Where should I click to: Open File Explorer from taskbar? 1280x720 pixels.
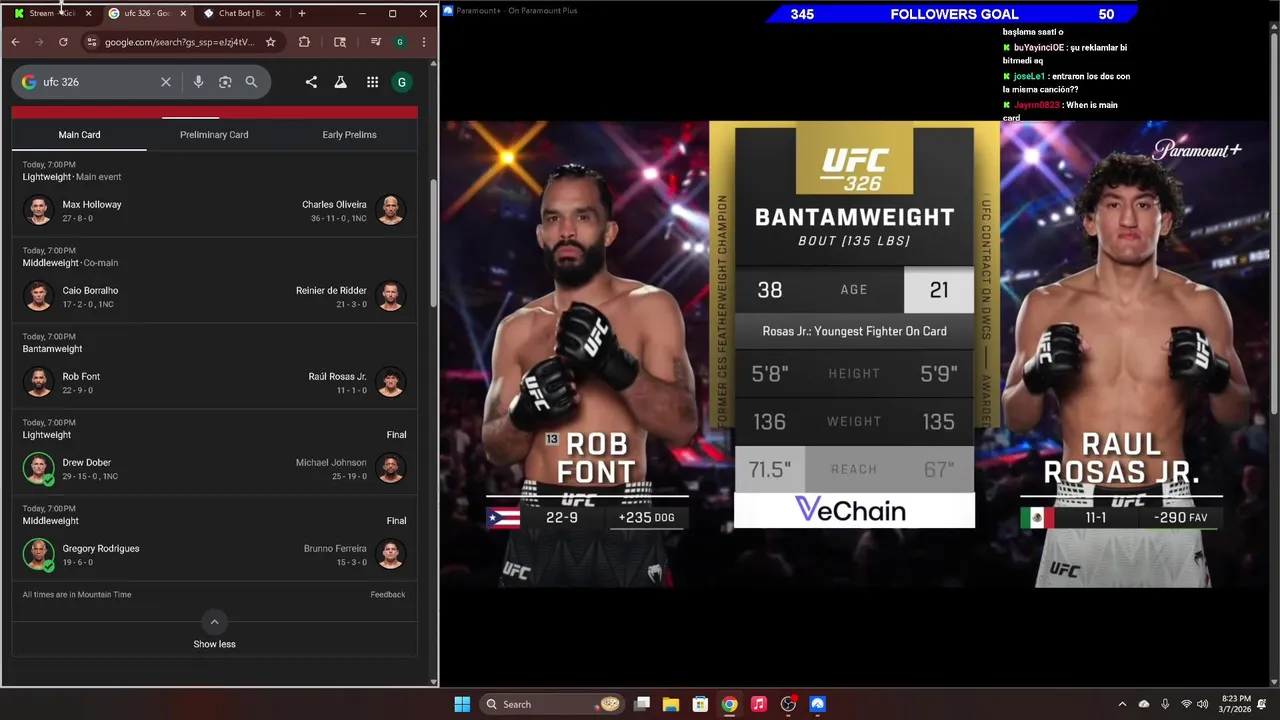coord(671,704)
